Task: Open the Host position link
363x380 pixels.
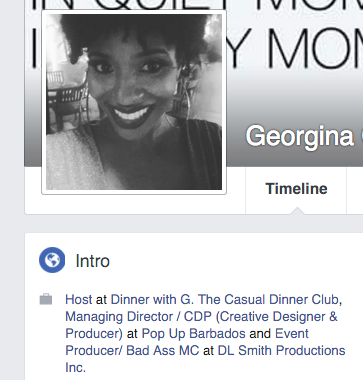Action: (79, 299)
